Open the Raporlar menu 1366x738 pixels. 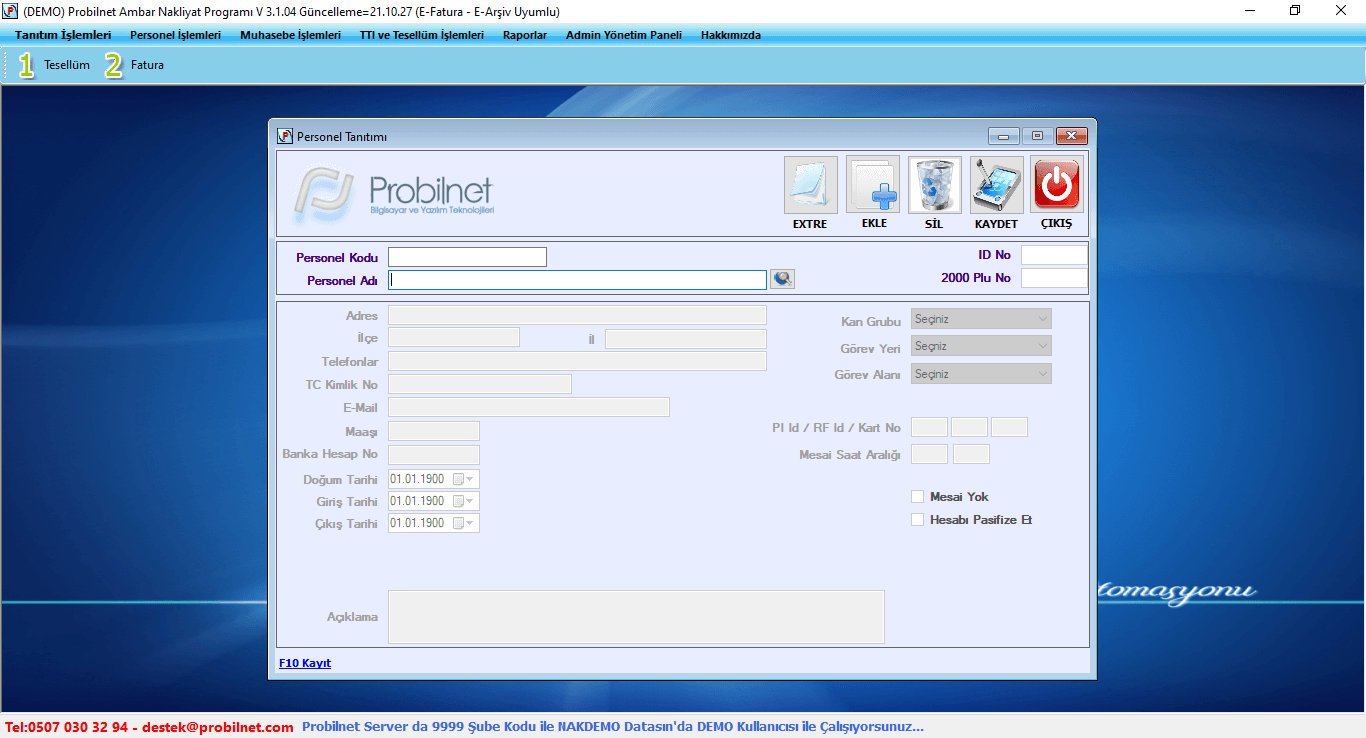pyautogui.click(x=524, y=35)
